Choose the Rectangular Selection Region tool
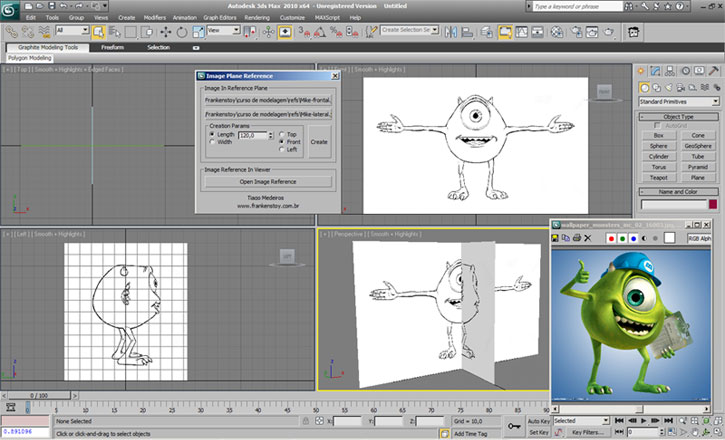The height and width of the screenshot is (440, 725). pyautogui.click(x=131, y=32)
